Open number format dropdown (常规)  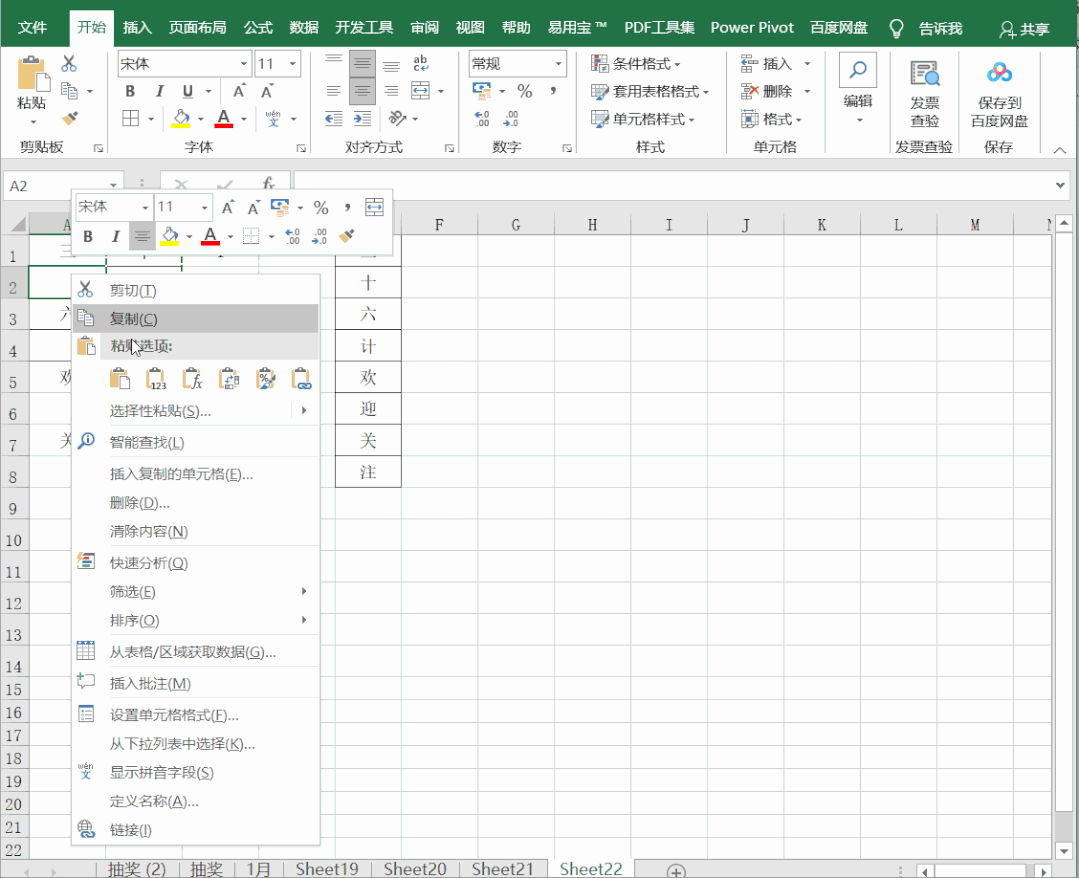click(558, 64)
